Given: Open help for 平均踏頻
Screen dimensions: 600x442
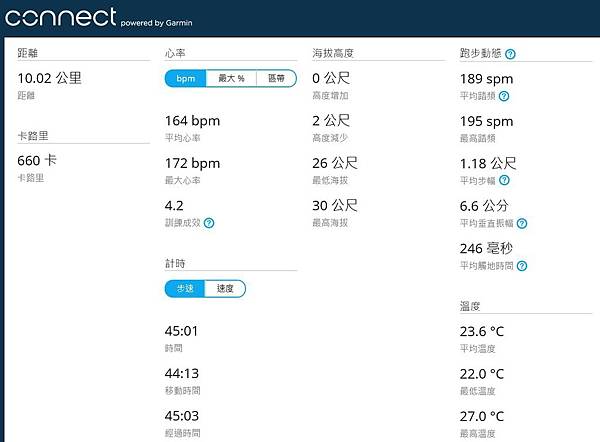Looking at the screenshot, I should [504, 96].
